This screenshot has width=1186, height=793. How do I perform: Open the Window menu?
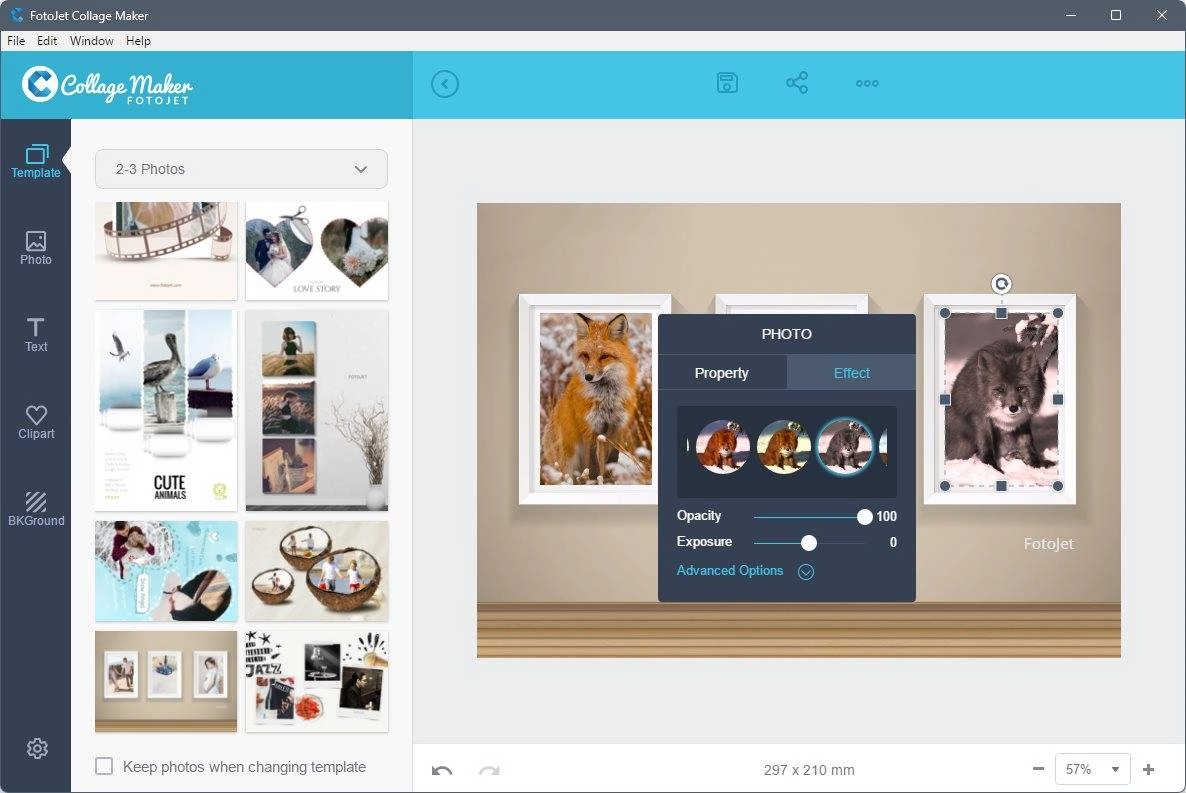pyautogui.click(x=92, y=41)
